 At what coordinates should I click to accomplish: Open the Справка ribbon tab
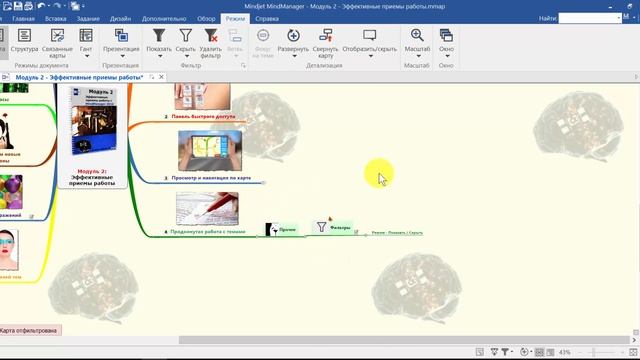tap(267, 18)
